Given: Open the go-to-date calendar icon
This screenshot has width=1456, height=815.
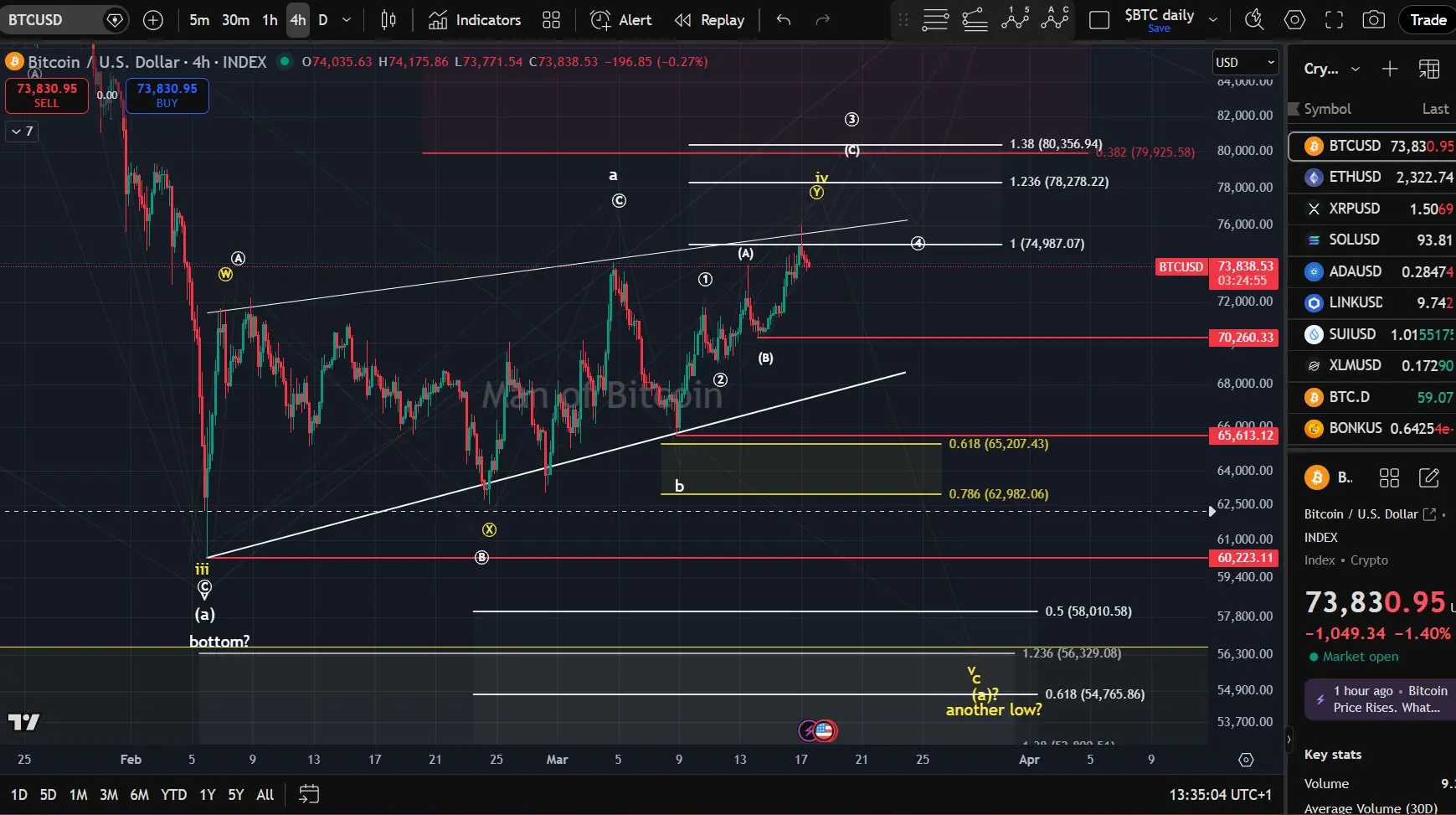Looking at the screenshot, I should point(309,793).
